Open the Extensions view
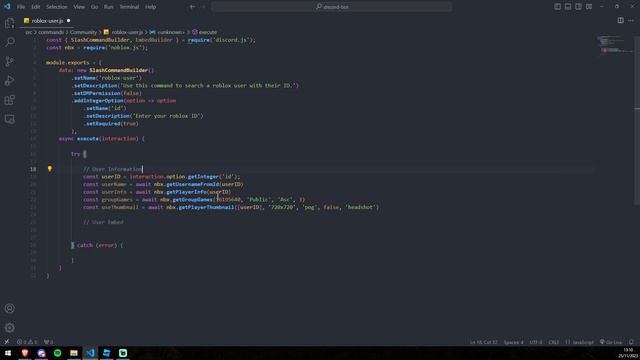640x360 pixels. (x=9, y=100)
